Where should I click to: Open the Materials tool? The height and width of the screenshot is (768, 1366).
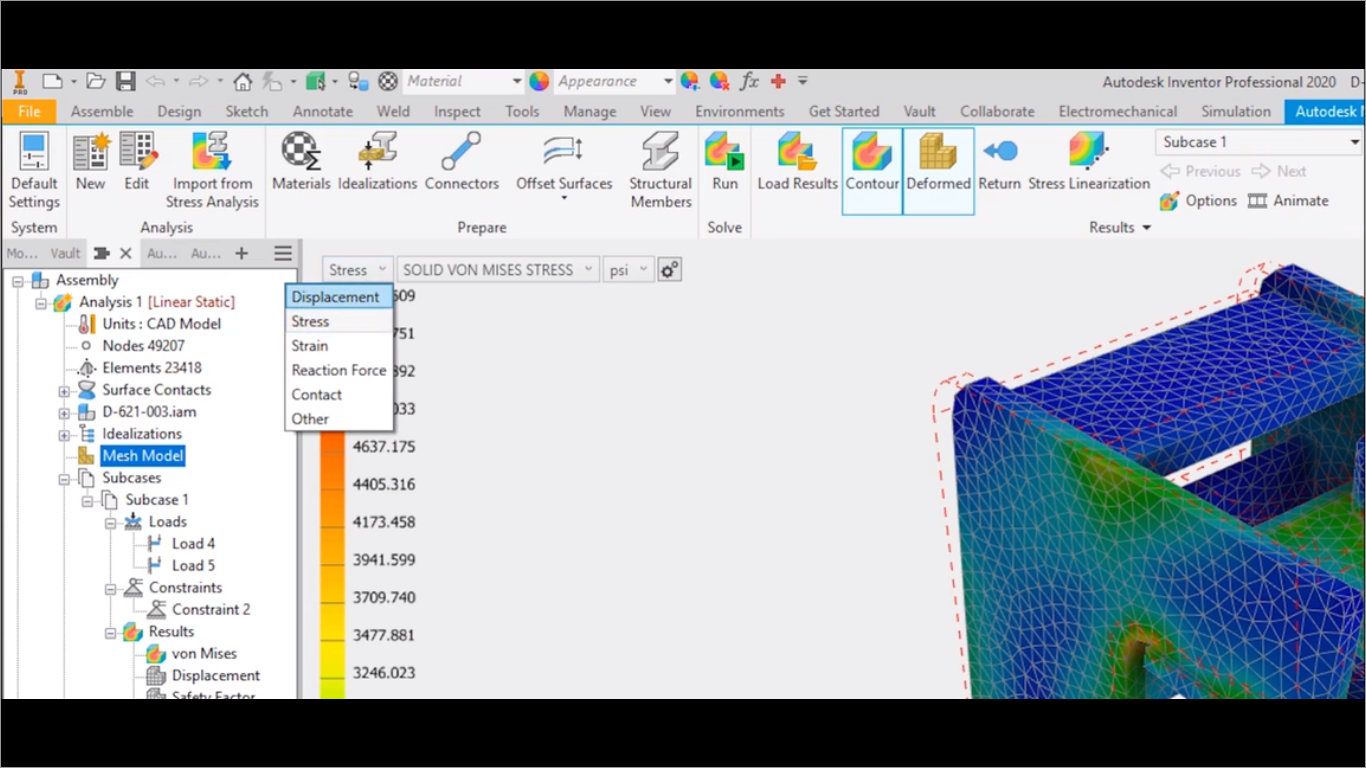point(301,161)
